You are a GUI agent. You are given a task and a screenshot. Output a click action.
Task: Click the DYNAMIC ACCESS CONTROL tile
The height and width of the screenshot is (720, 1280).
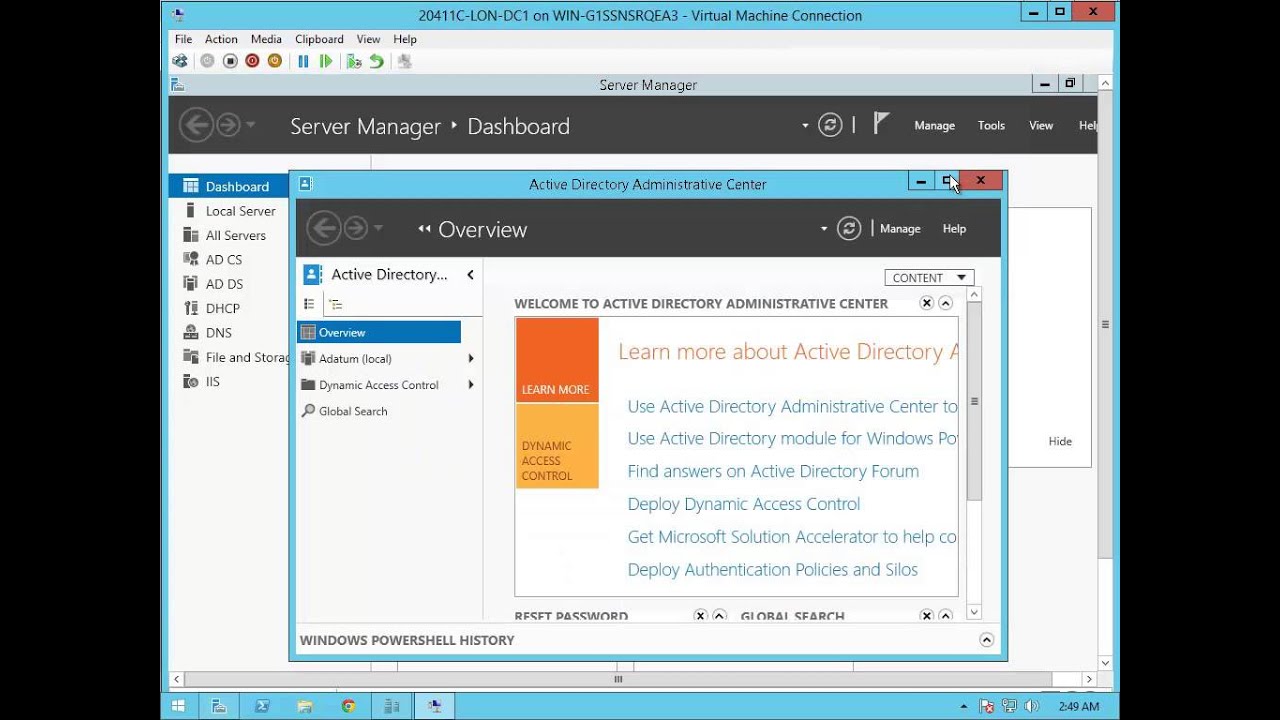557,446
